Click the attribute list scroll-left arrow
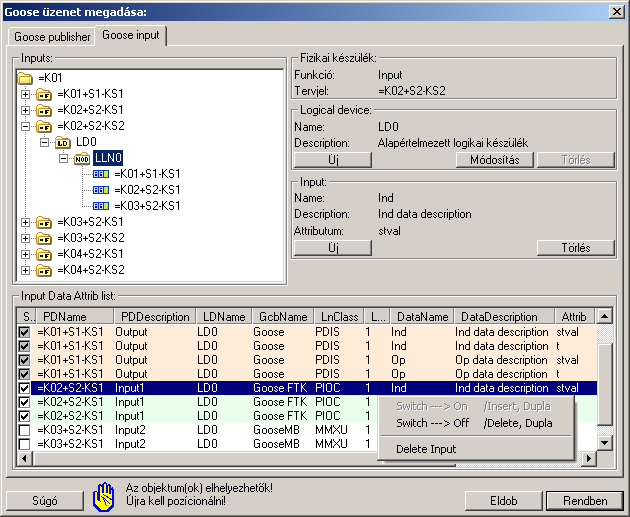The image size is (630, 517). (25, 458)
